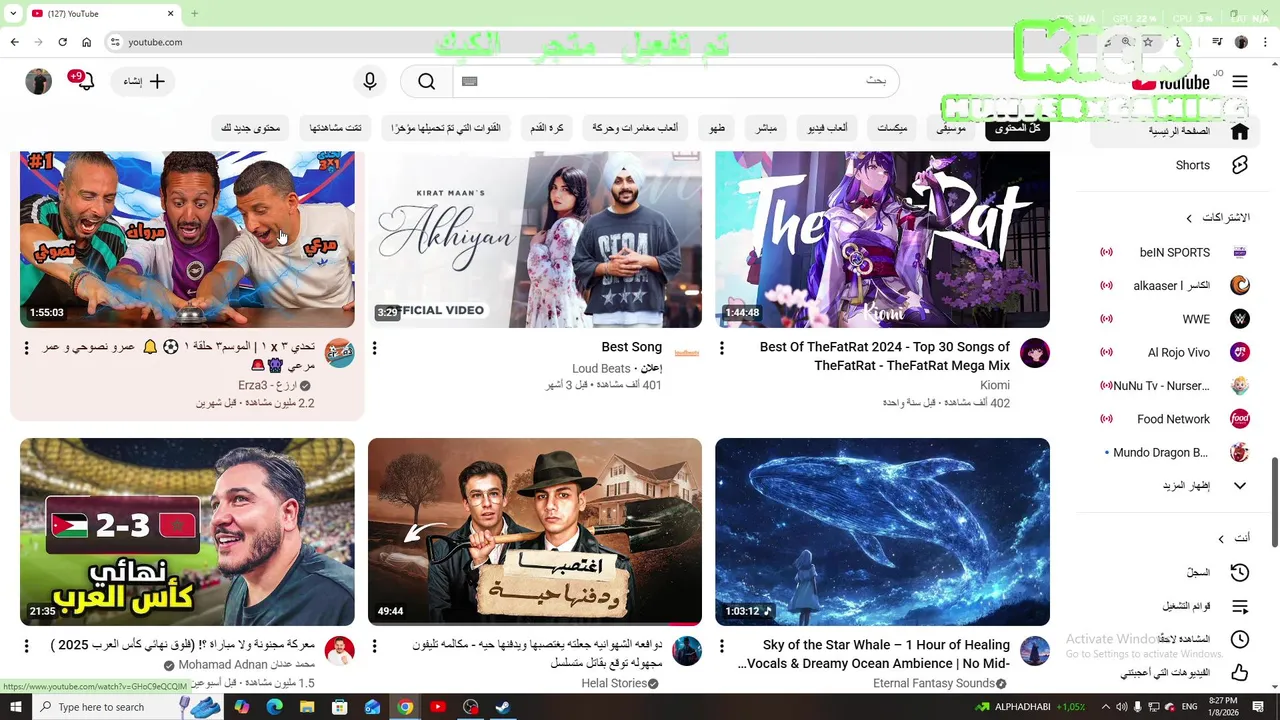The height and width of the screenshot is (720, 1280).
Task: Open Chrome media control icon
Action: [1217, 42]
